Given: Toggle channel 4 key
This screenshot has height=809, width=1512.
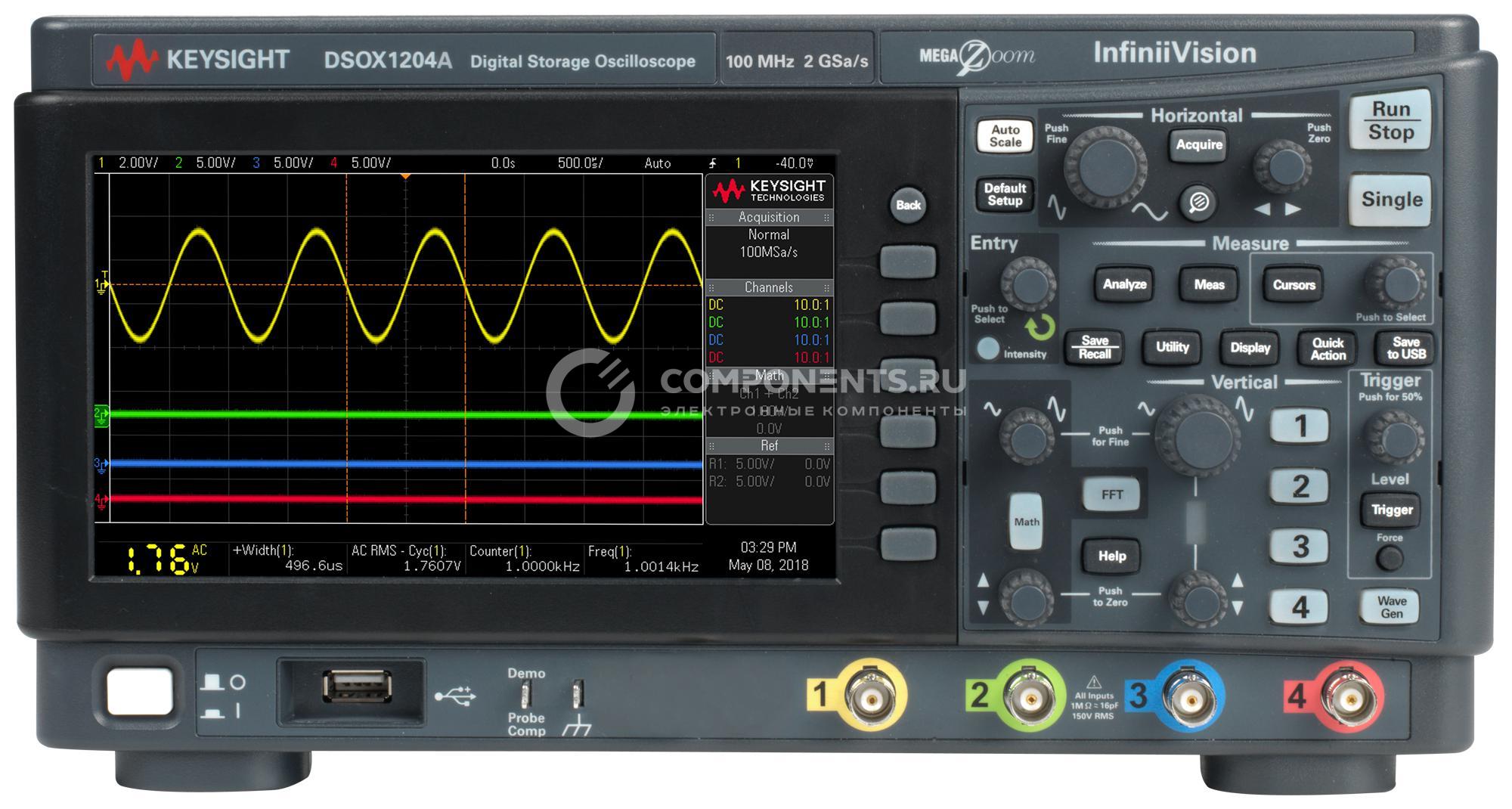Looking at the screenshot, I should point(1300,606).
